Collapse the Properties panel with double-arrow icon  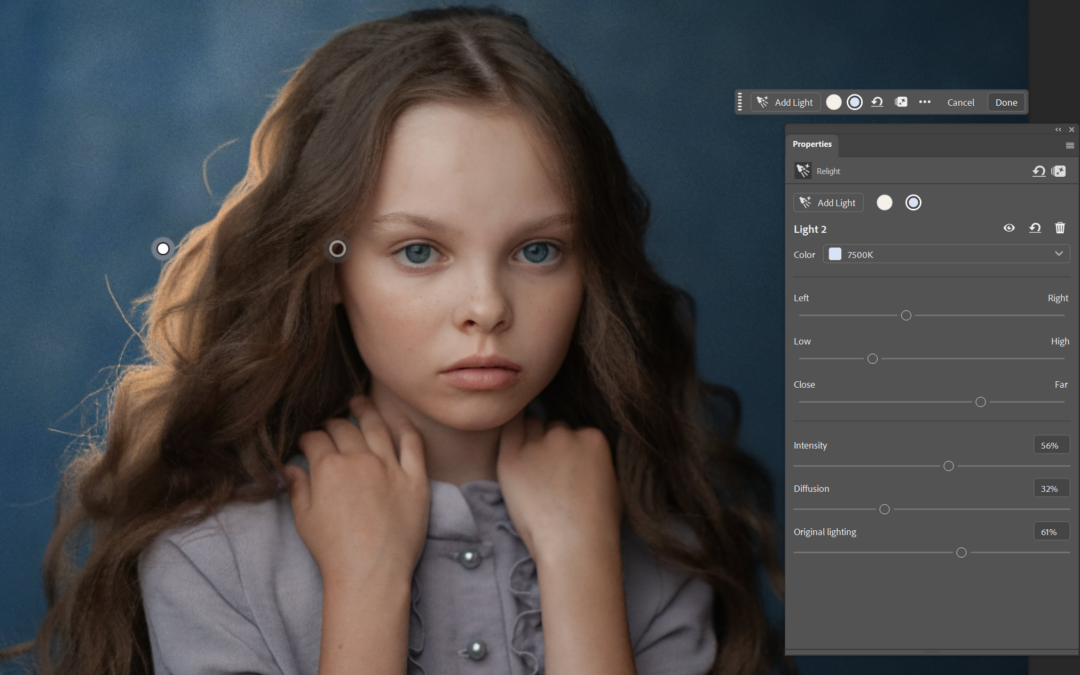(1058, 129)
